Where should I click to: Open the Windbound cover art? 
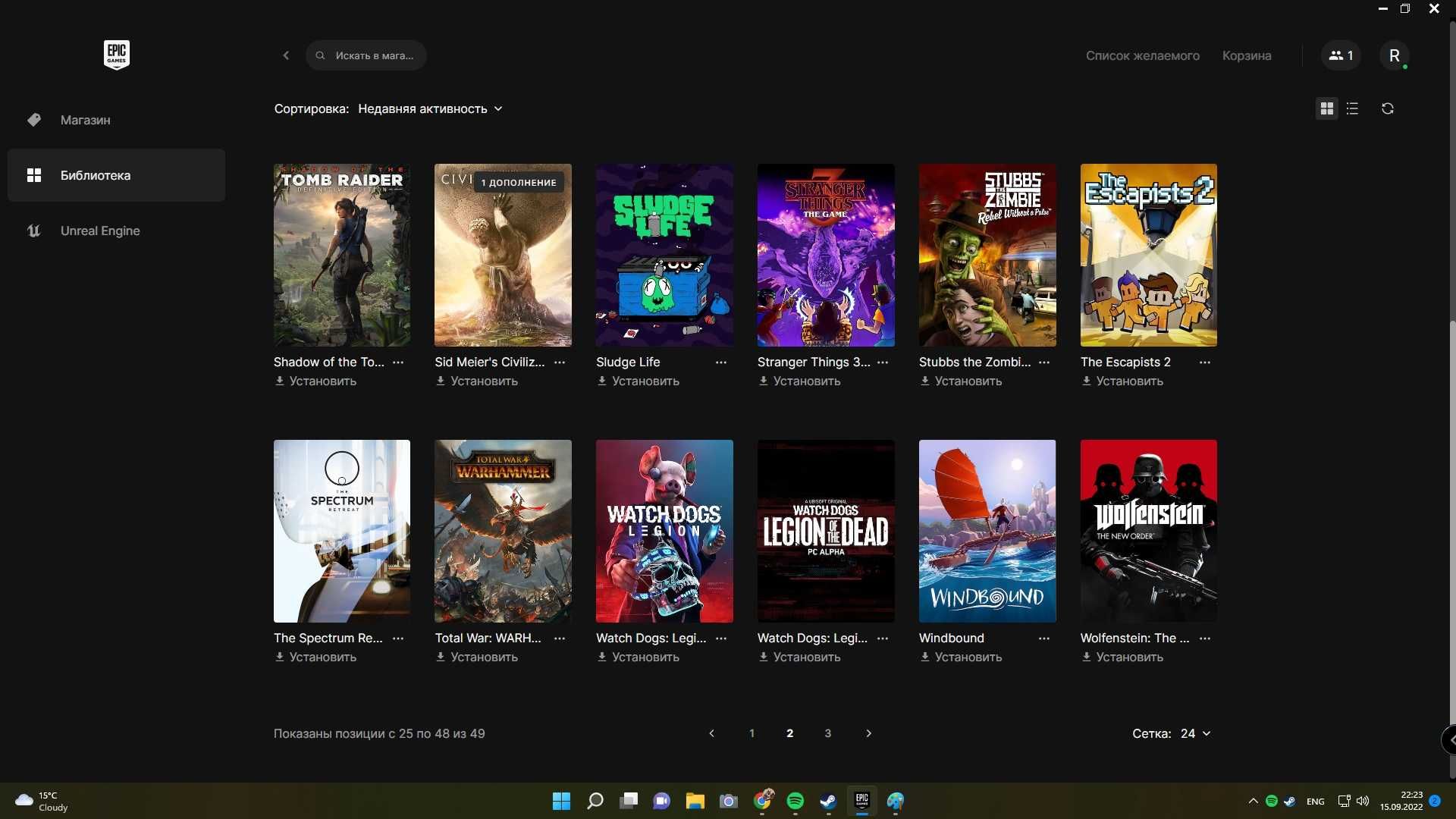pos(987,531)
